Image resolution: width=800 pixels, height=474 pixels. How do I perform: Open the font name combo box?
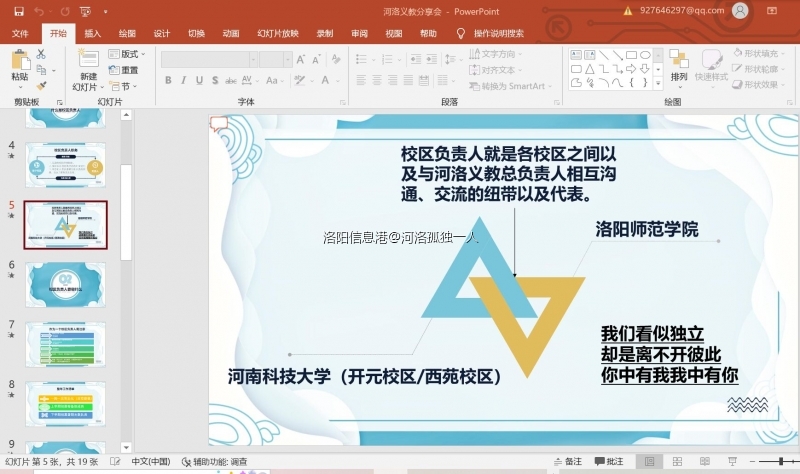point(209,59)
